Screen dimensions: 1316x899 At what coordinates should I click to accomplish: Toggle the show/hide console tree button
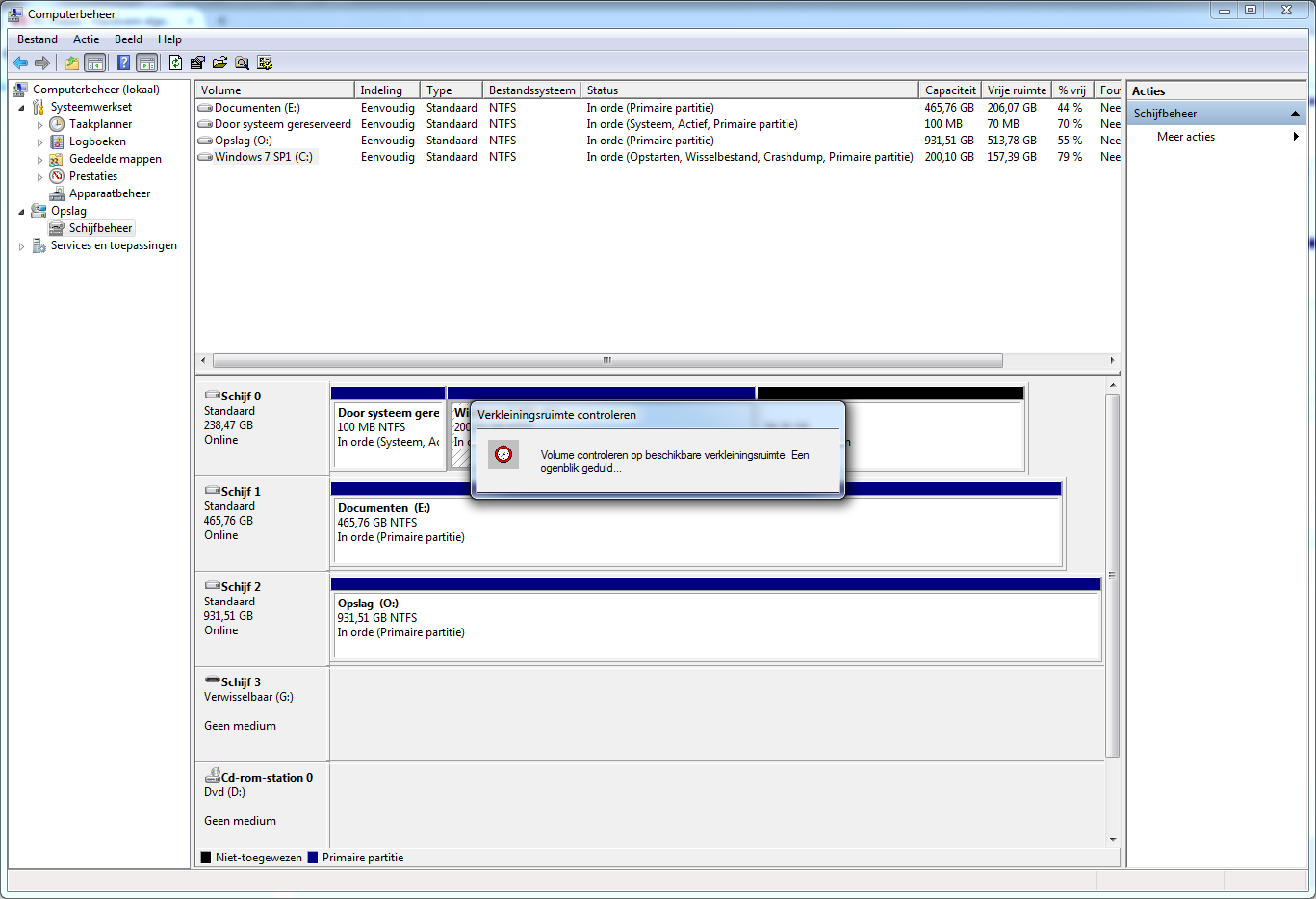point(95,63)
